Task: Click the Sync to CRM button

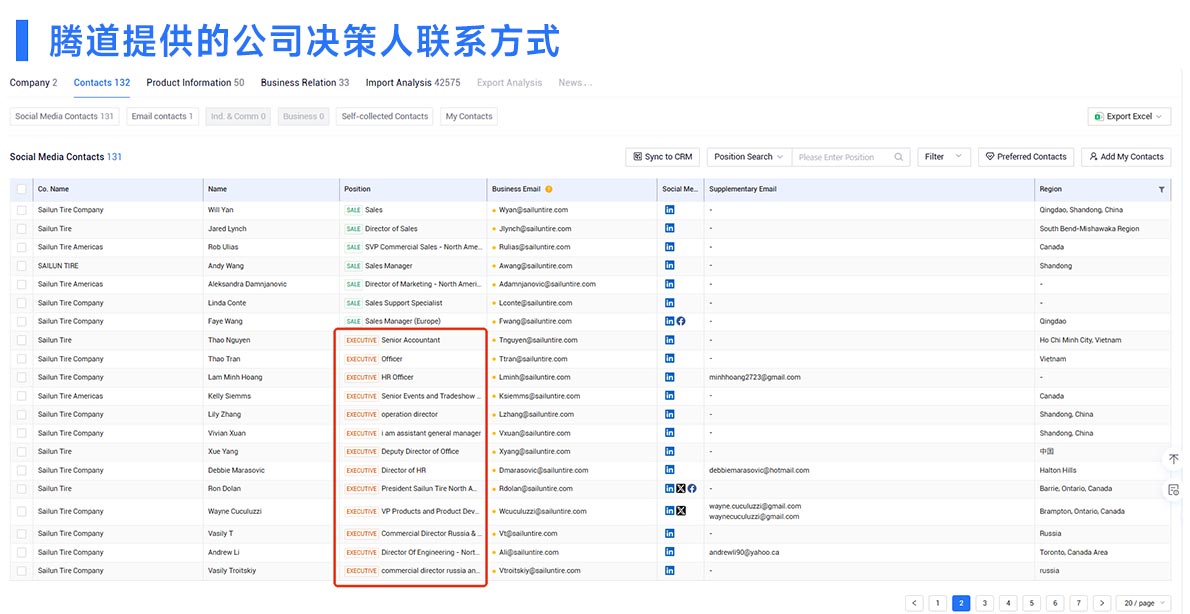Action: click(x=663, y=157)
